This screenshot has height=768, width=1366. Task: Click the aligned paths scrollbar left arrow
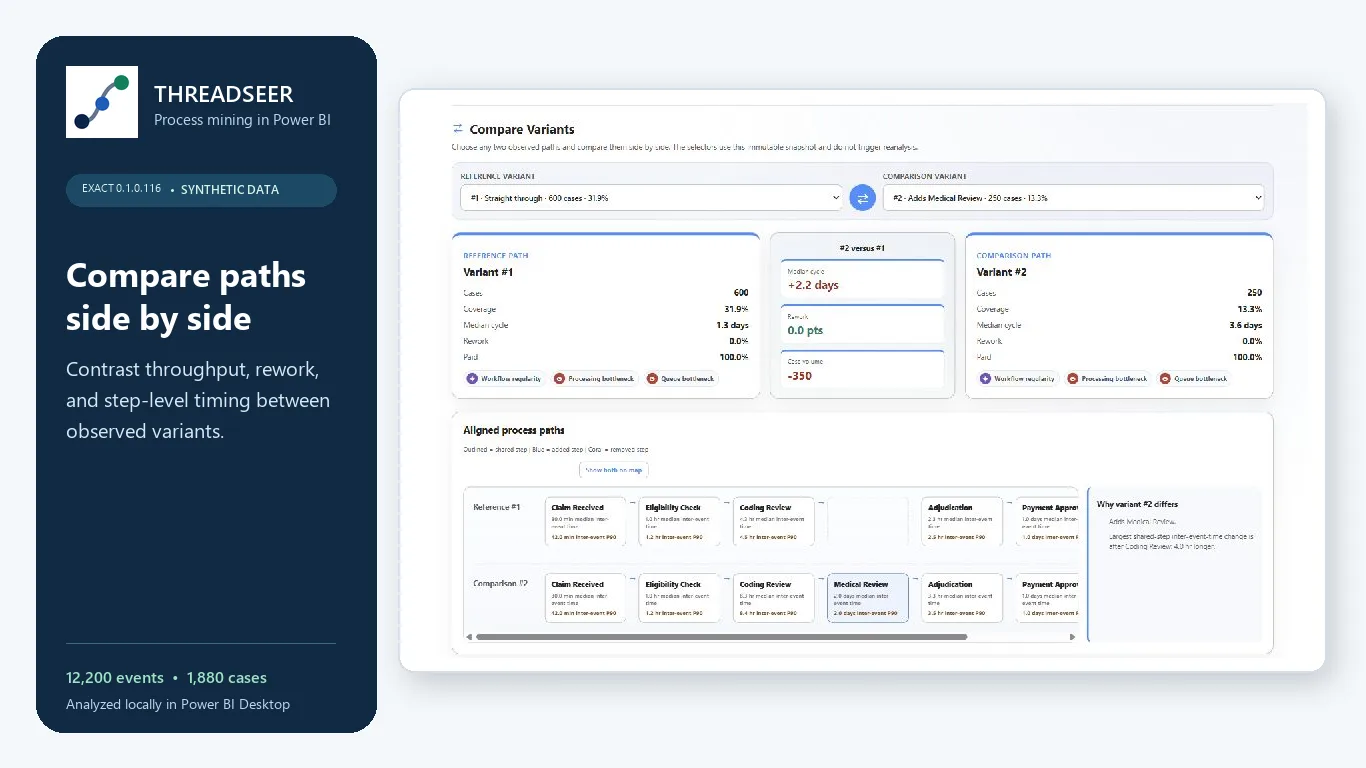point(469,636)
